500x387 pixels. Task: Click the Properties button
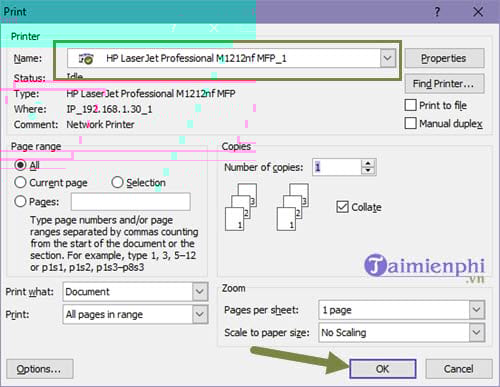pyautogui.click(x=444, y=58)
